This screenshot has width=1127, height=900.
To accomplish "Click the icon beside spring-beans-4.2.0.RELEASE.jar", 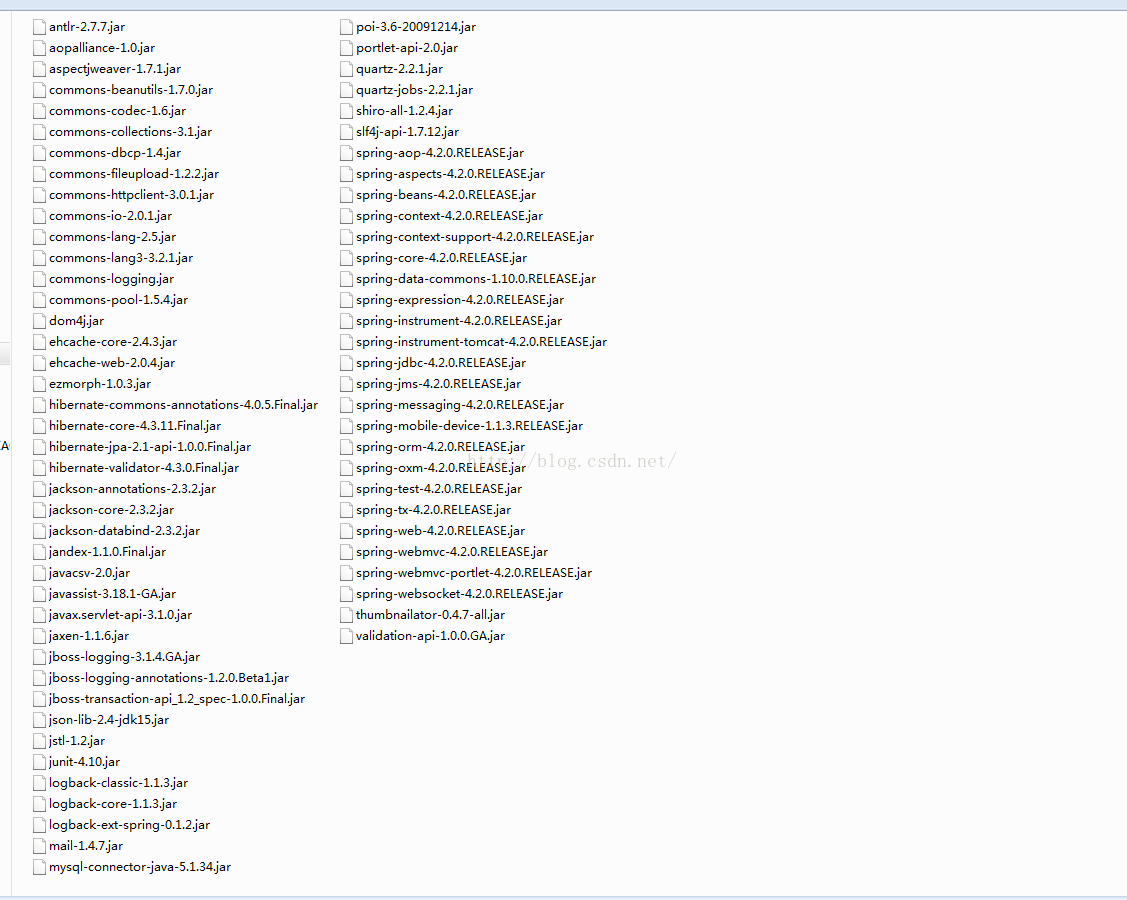I will coord(346,195).
